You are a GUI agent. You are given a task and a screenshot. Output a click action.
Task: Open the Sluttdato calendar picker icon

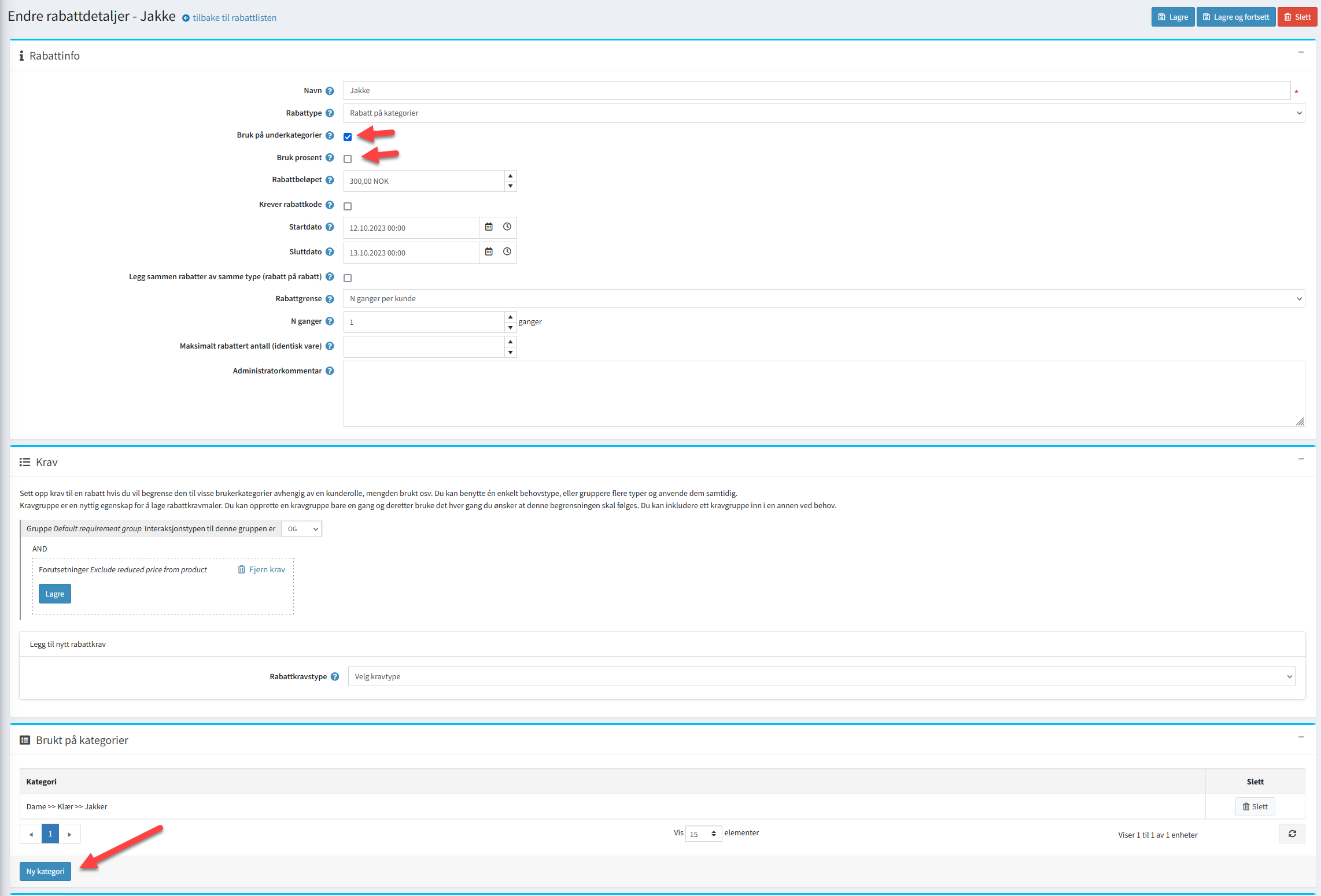489,252
